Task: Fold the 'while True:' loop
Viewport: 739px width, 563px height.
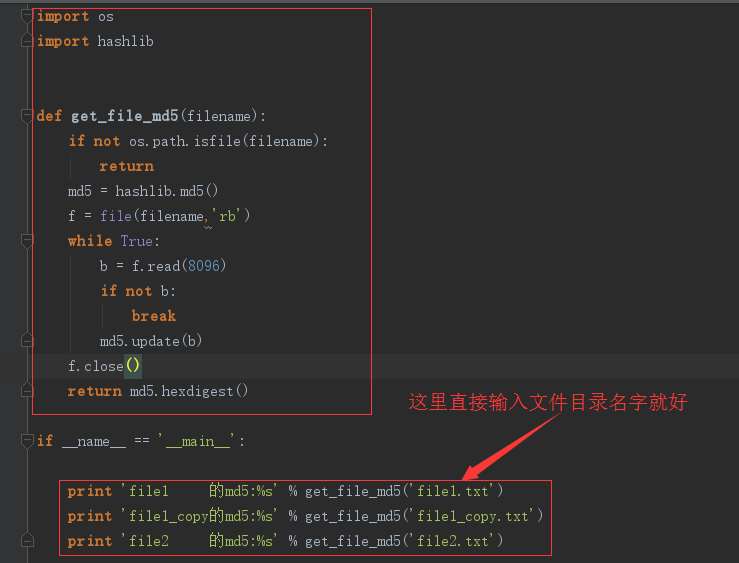Action: click(x=27, y=241)
